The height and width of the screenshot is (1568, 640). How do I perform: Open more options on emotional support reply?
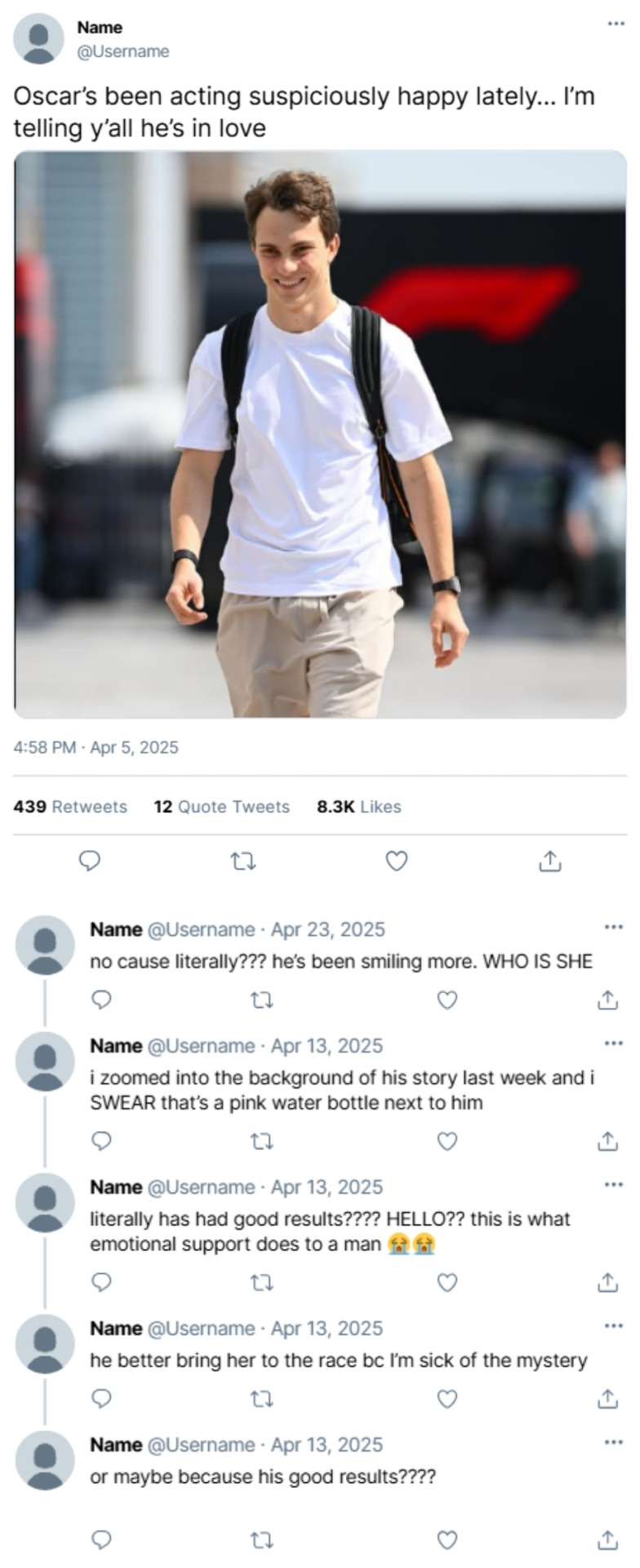(x=613, y=1185)
